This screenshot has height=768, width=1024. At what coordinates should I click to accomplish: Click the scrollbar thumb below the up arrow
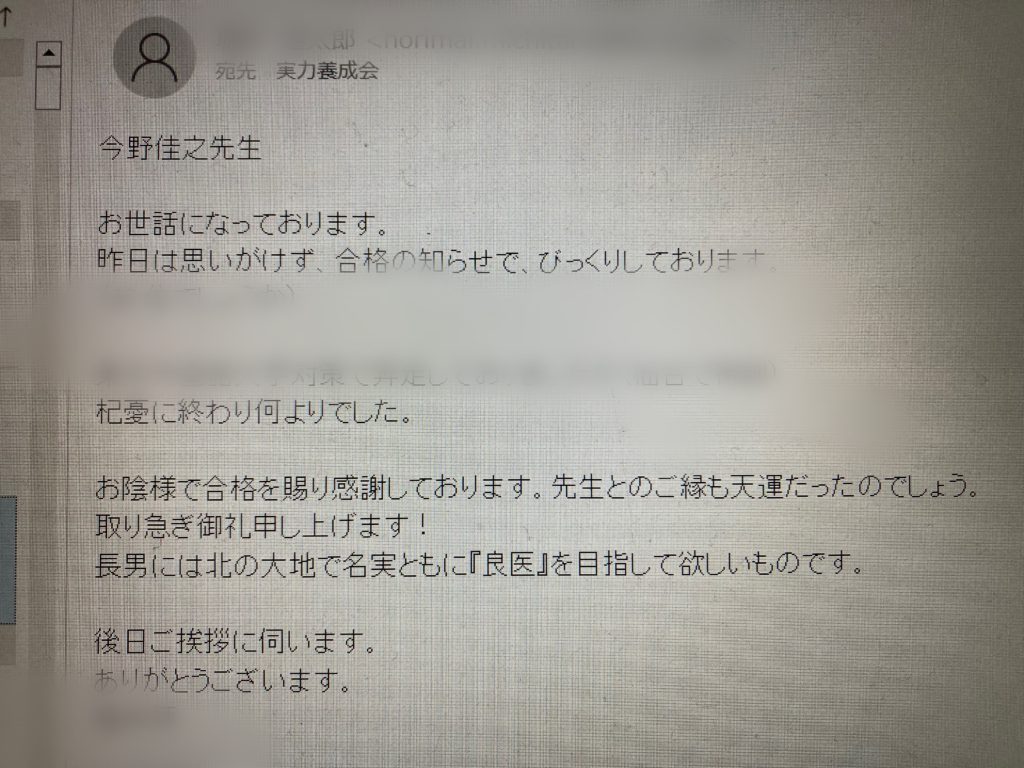pyautogui.click(x=48, y=88)
